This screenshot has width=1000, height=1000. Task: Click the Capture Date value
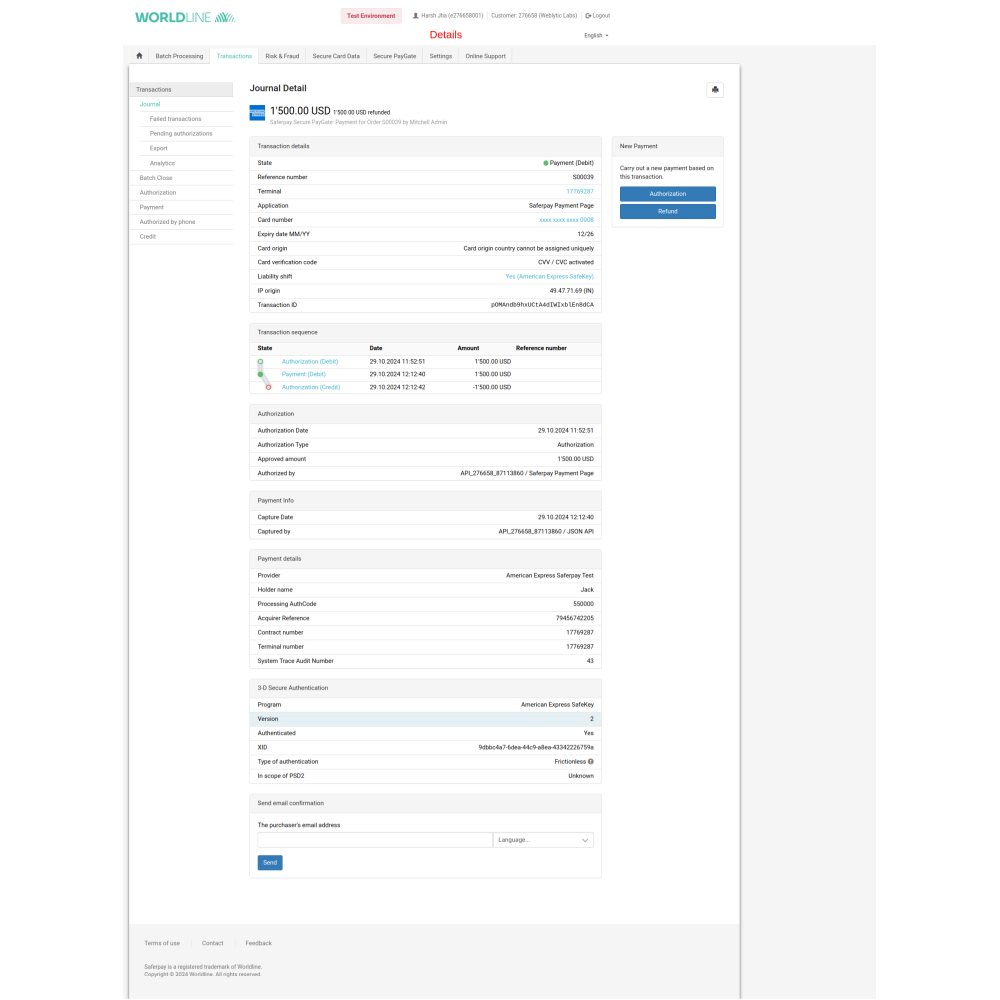[566, 517]
